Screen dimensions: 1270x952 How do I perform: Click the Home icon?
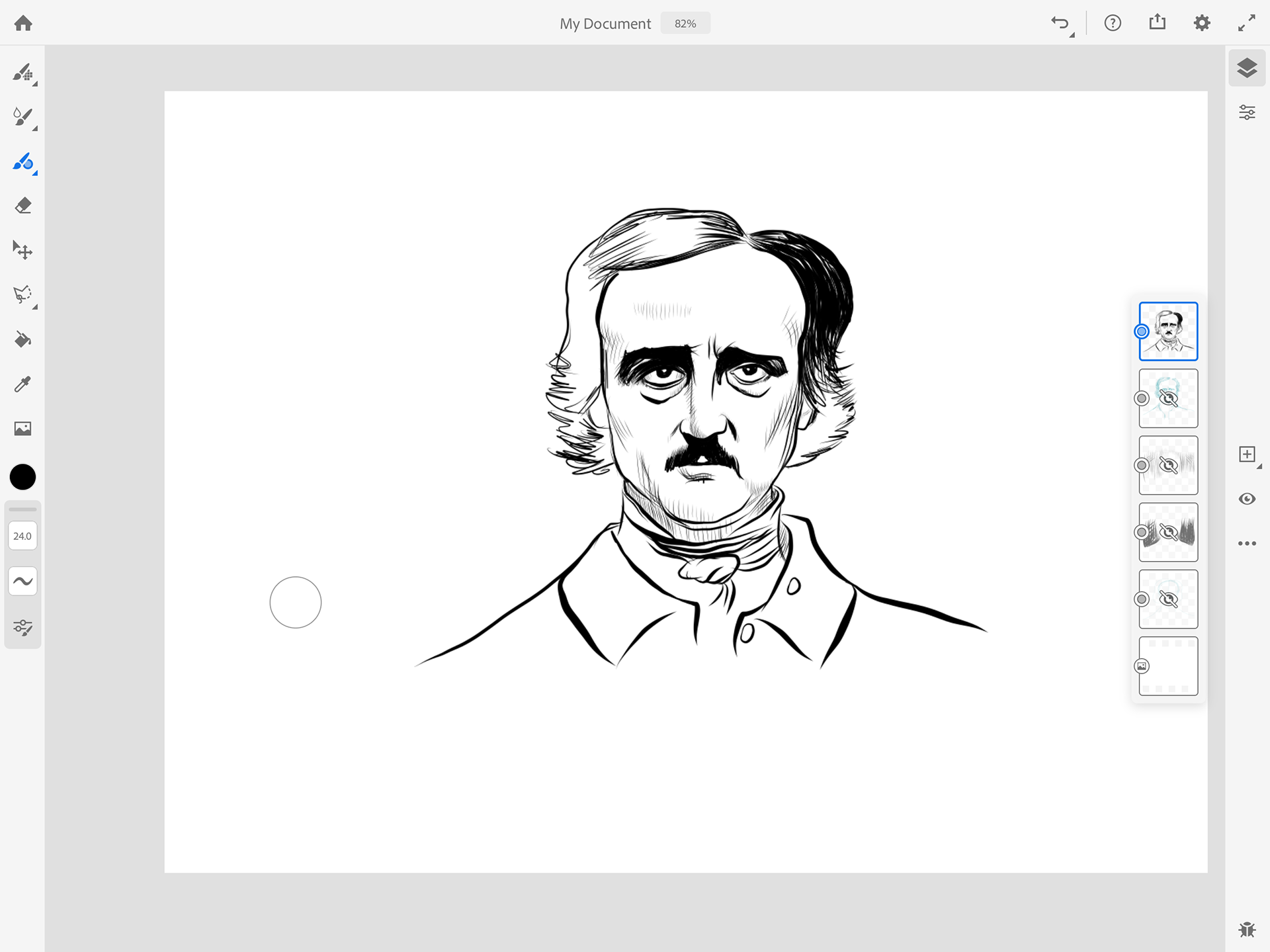point(23,23)
